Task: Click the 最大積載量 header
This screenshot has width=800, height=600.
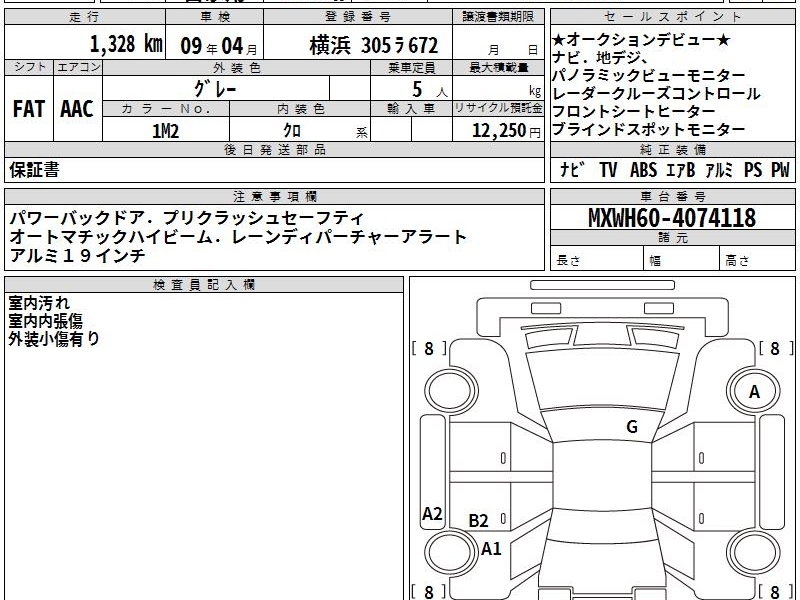Action: (x=498, y=68)
